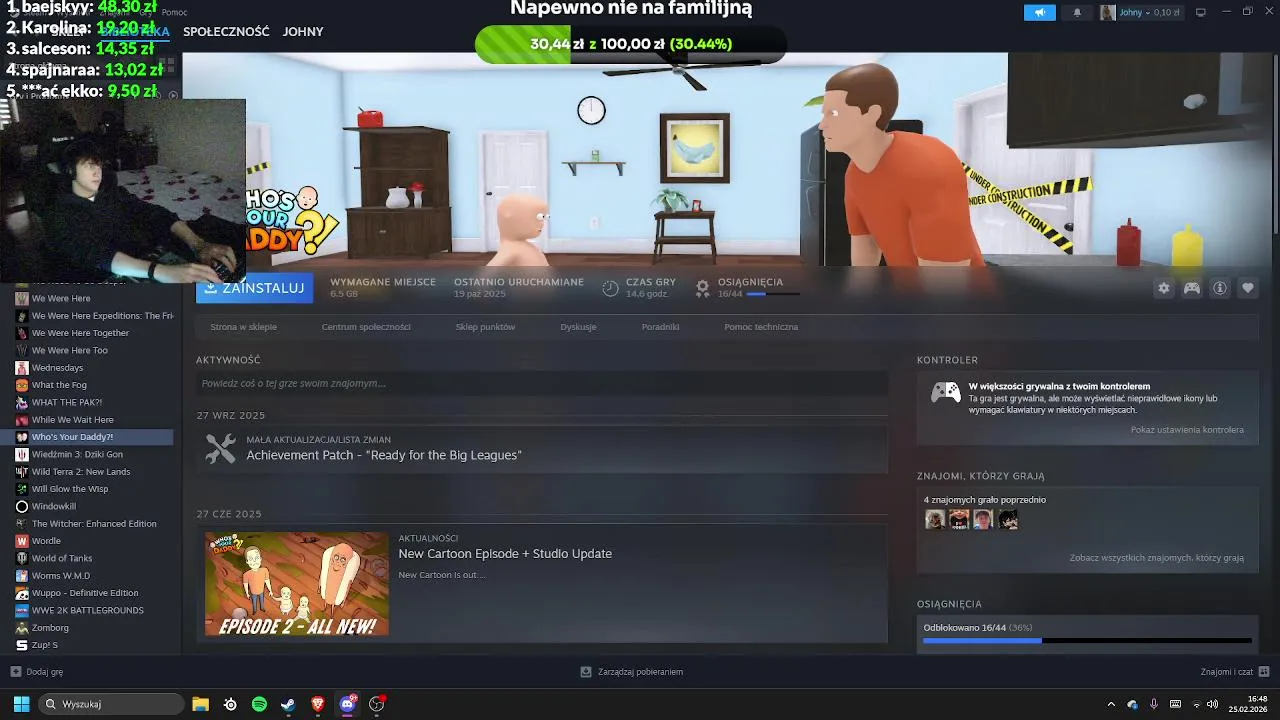Image resolution: width=1280 pixels, height=720 pixels.
Task: Click Zarządzaj pobieraniem
Action: [x=632, y=672]
